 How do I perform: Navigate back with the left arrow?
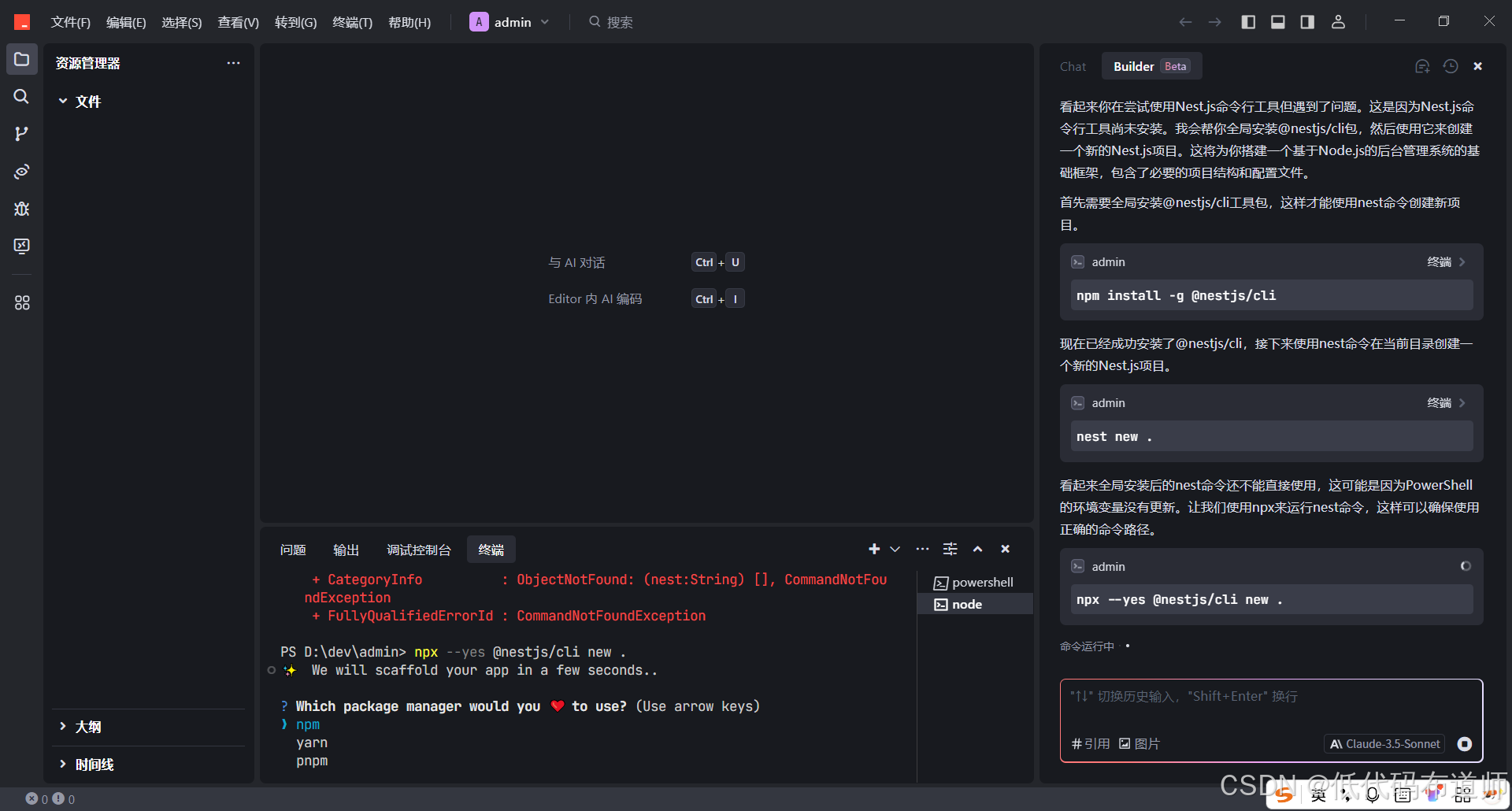pos(1185,22)
